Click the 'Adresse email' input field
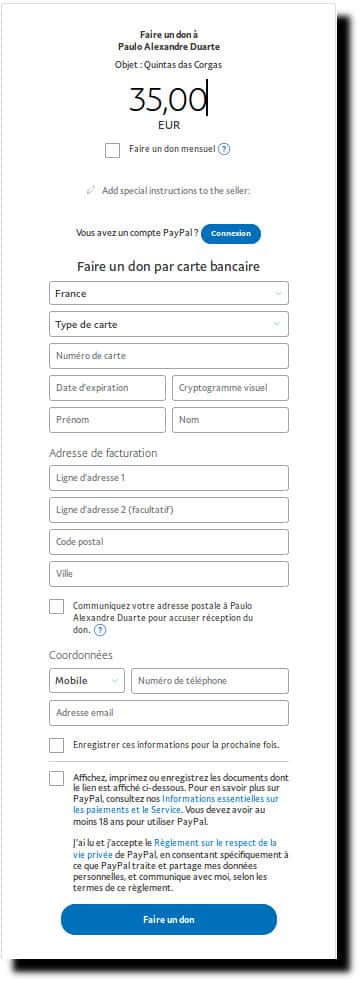The height and width of the screenshot is (983, 362). [x=169, y=713]
